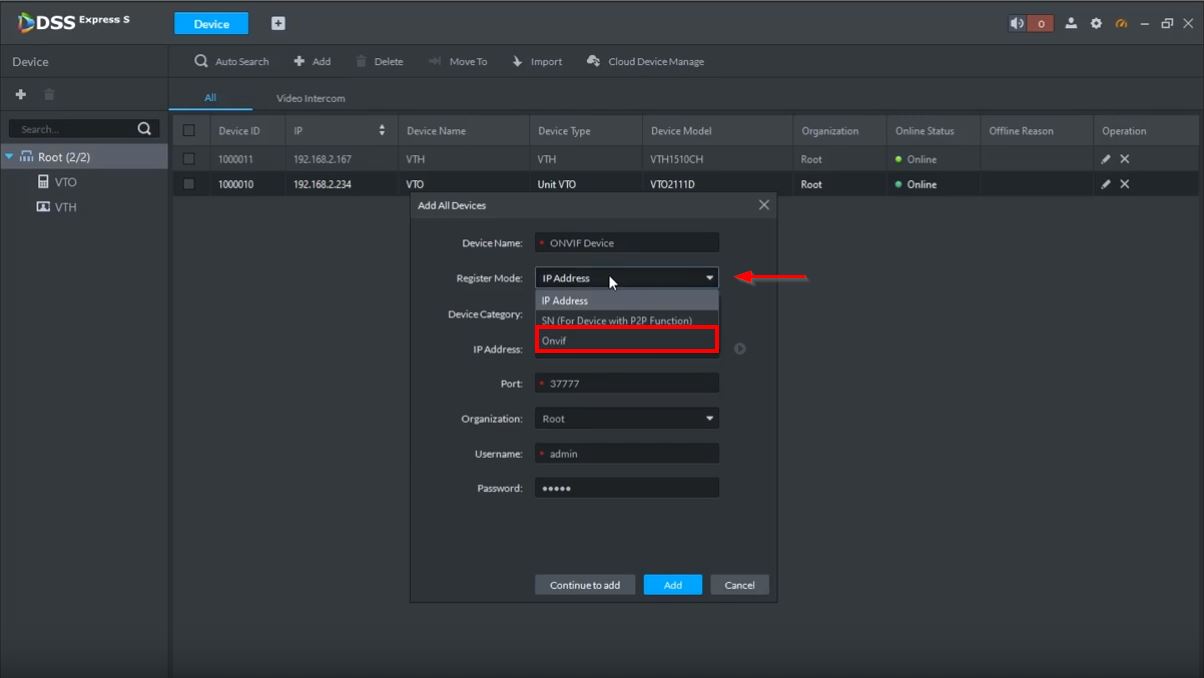1204x678 pixels.
Task: Open the Organization dropdown
Action: 626,419
